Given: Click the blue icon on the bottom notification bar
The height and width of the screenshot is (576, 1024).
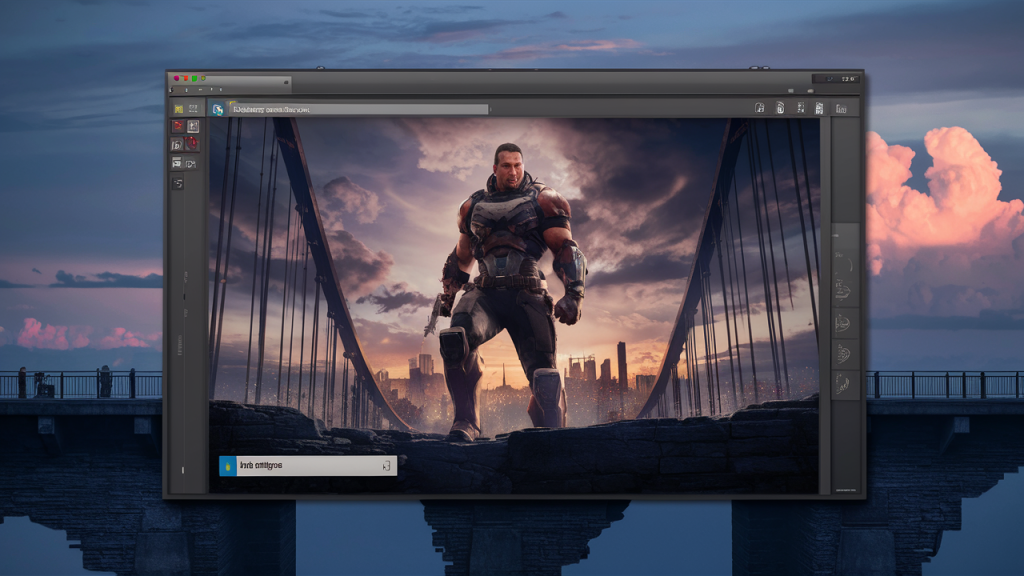Looking at the screenshot, I should [x=228, y=465].
